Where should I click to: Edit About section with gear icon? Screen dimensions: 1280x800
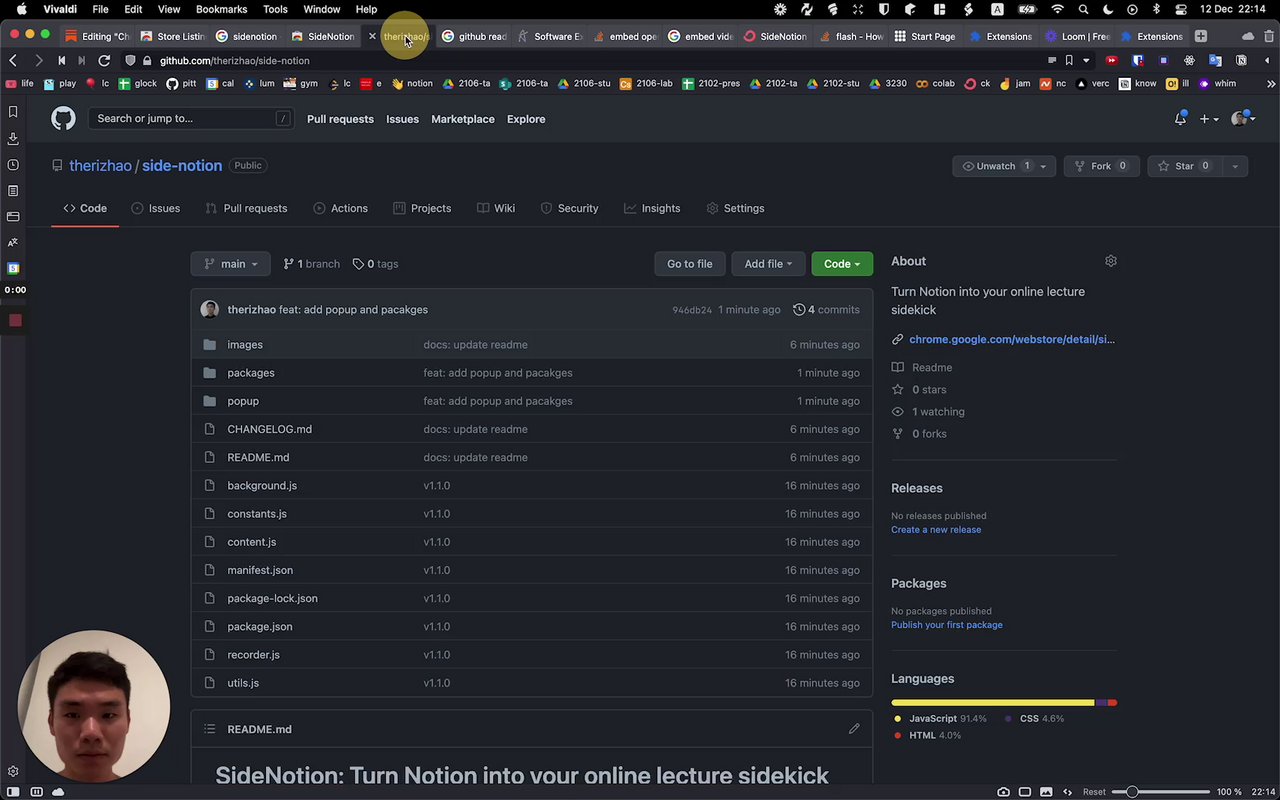pyautogui.click(x=1110, y=261)
